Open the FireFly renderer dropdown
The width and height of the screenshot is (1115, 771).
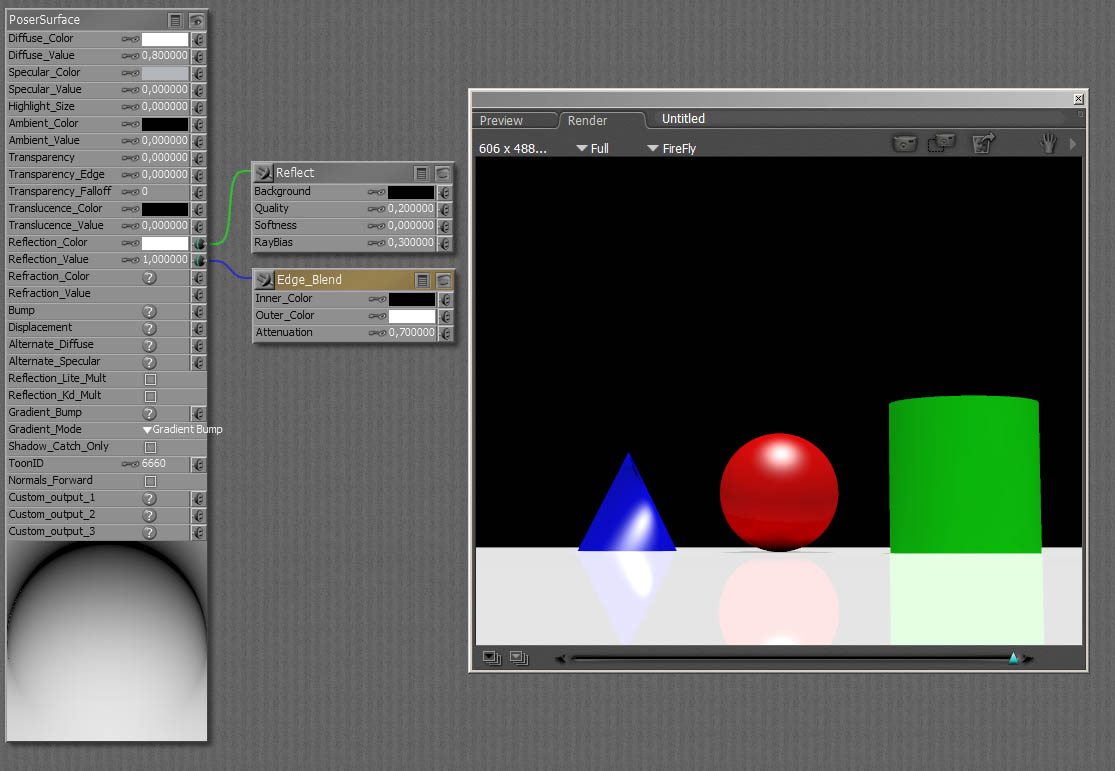(x=671, y=149)
